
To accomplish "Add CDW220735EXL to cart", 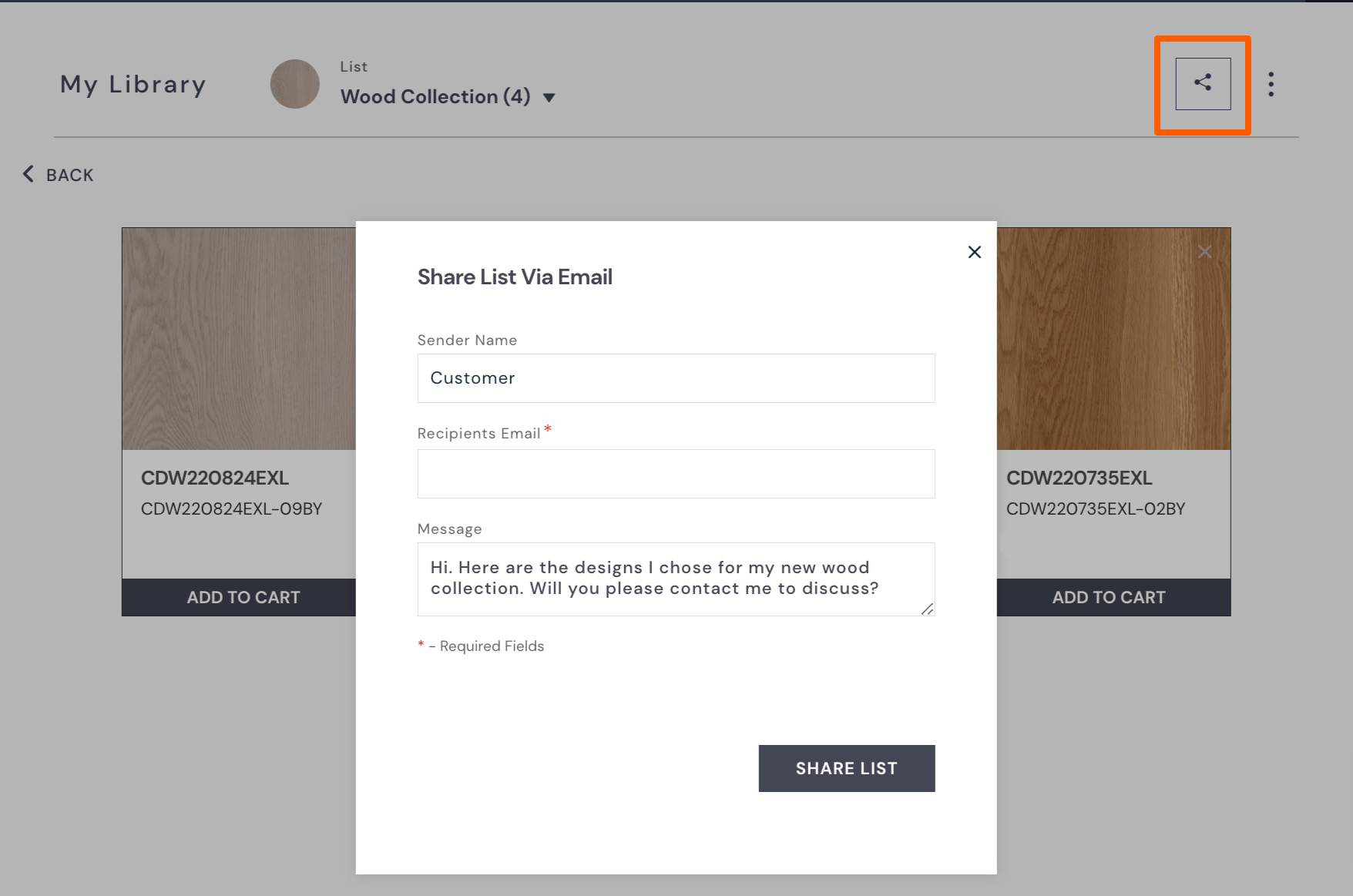I will coord(1109,597).
